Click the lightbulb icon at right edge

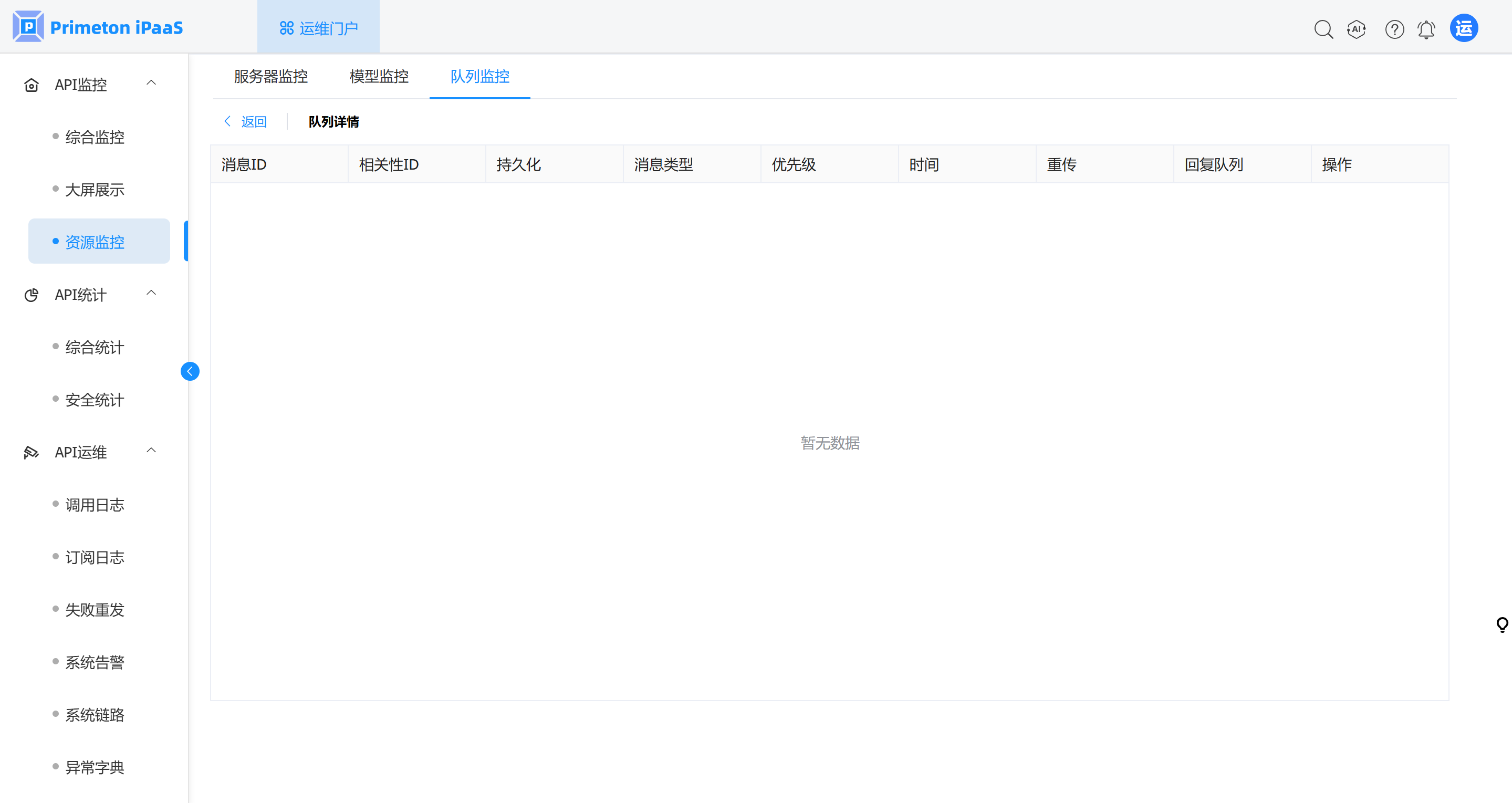pos(1502,624)
